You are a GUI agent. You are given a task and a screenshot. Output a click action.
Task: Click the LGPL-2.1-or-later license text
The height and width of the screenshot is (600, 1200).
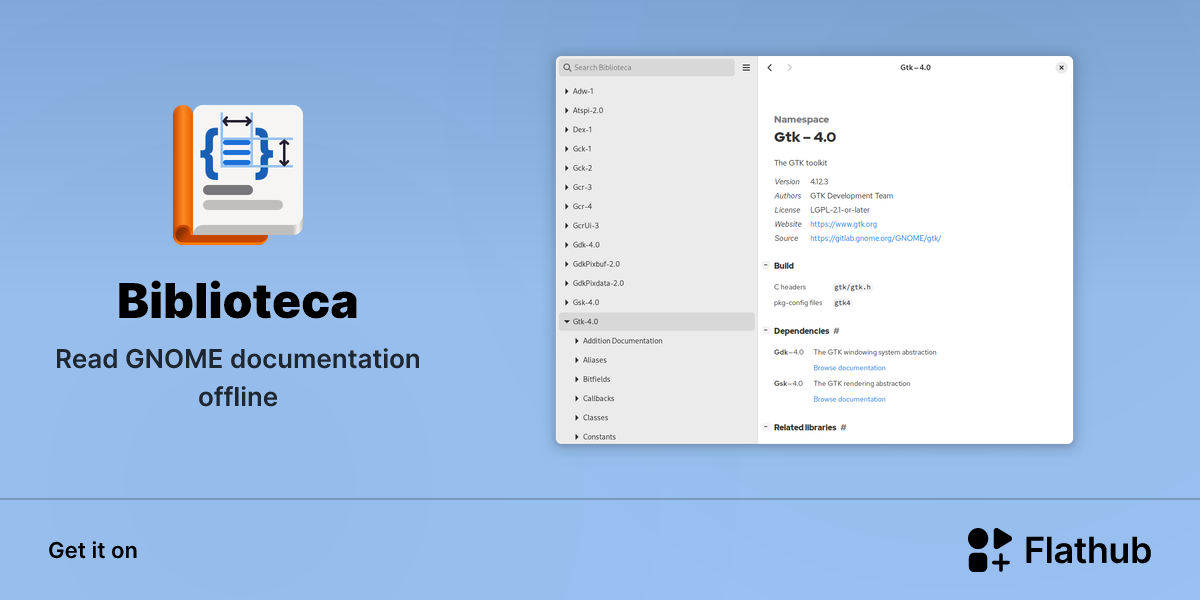tap(840, 210)
